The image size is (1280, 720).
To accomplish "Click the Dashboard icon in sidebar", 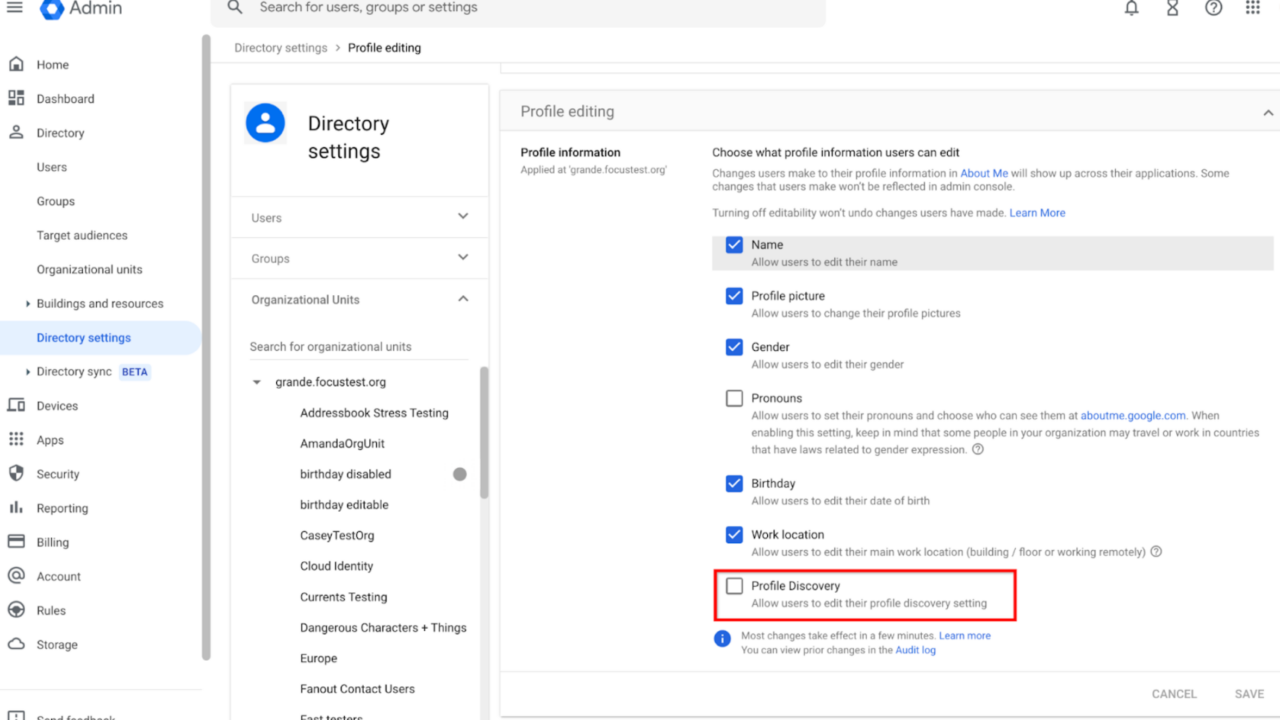I will pos(16,98).
